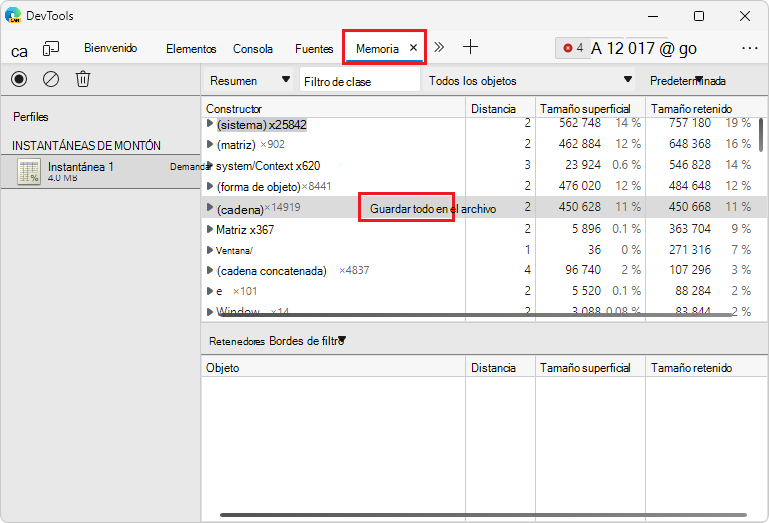Screen dimensions: 769x523
Task: Open the Consola tab
Action: coord(253,49)
